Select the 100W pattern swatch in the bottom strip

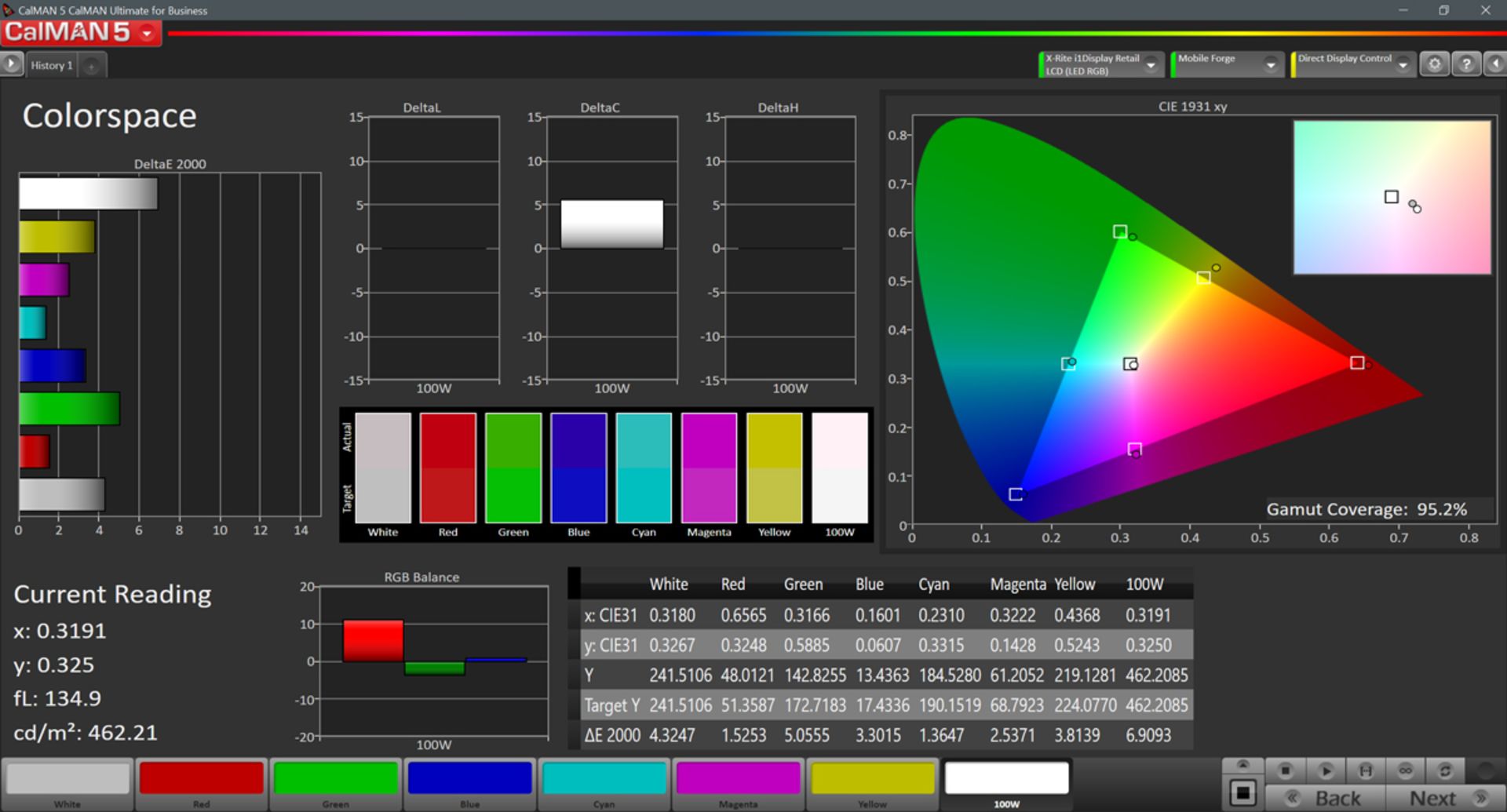point(1006,784)
